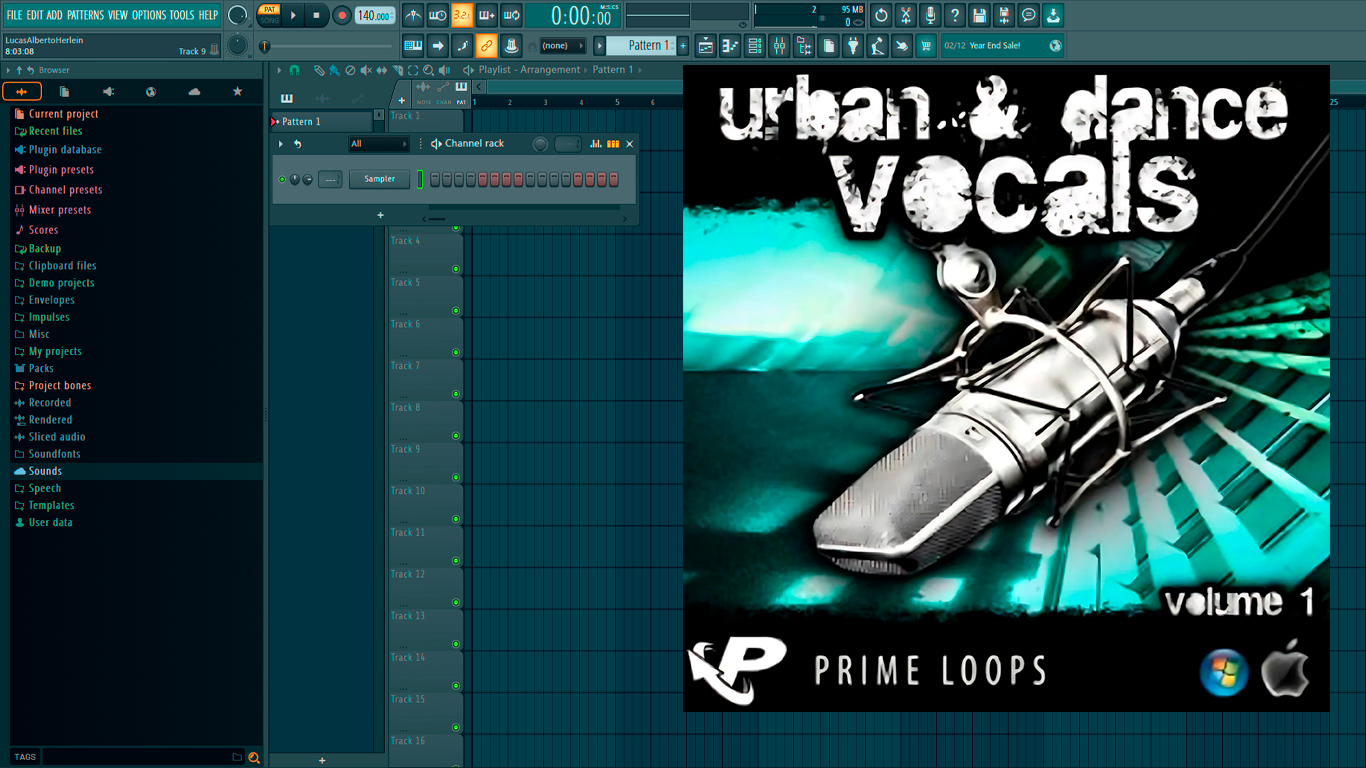The image size is (1366, 768).
Task: Expand the Plugin database folder
Action: click(x=65, y=150)
